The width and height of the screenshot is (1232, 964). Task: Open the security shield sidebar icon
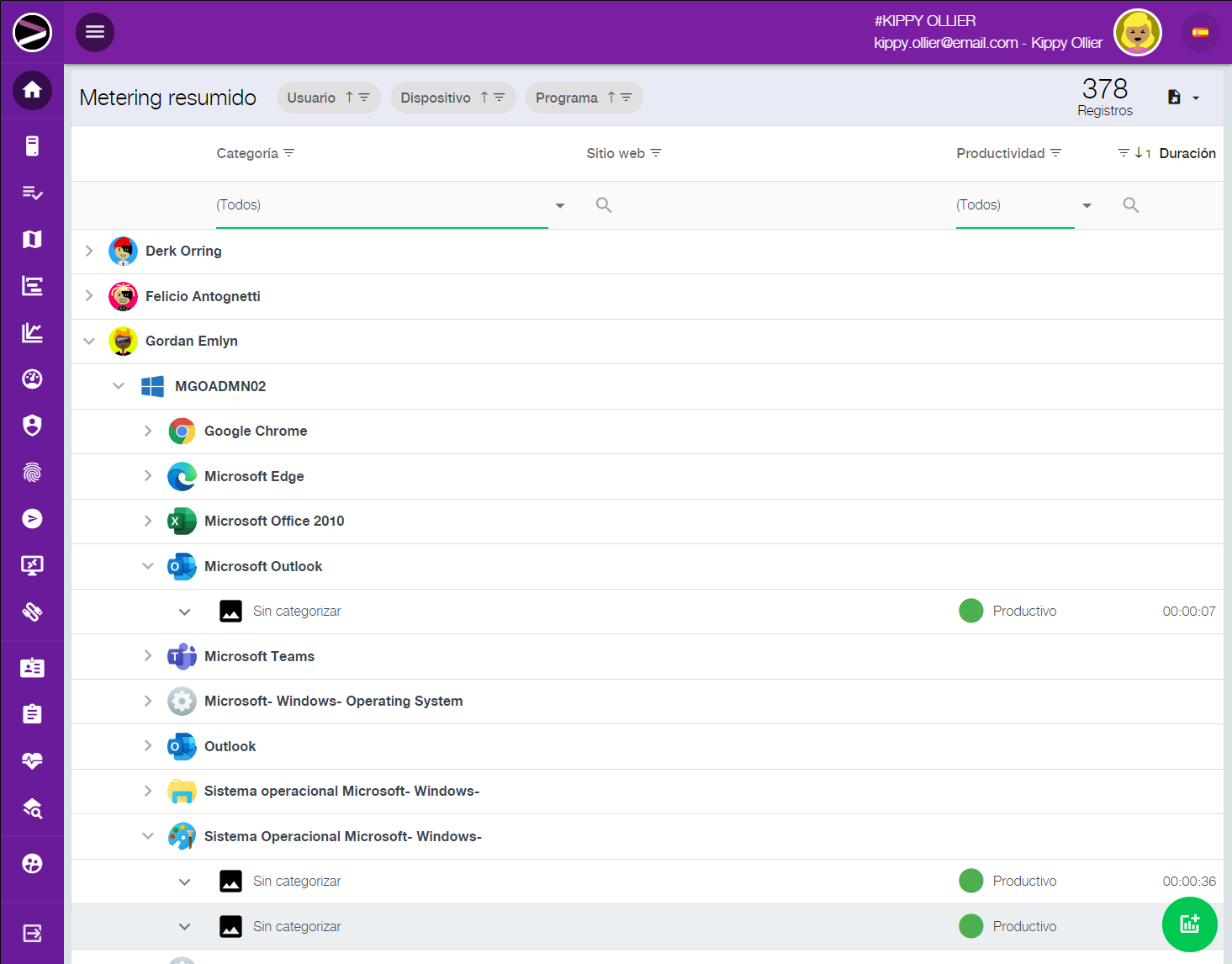pyautogui.click(x=32, y=426)
